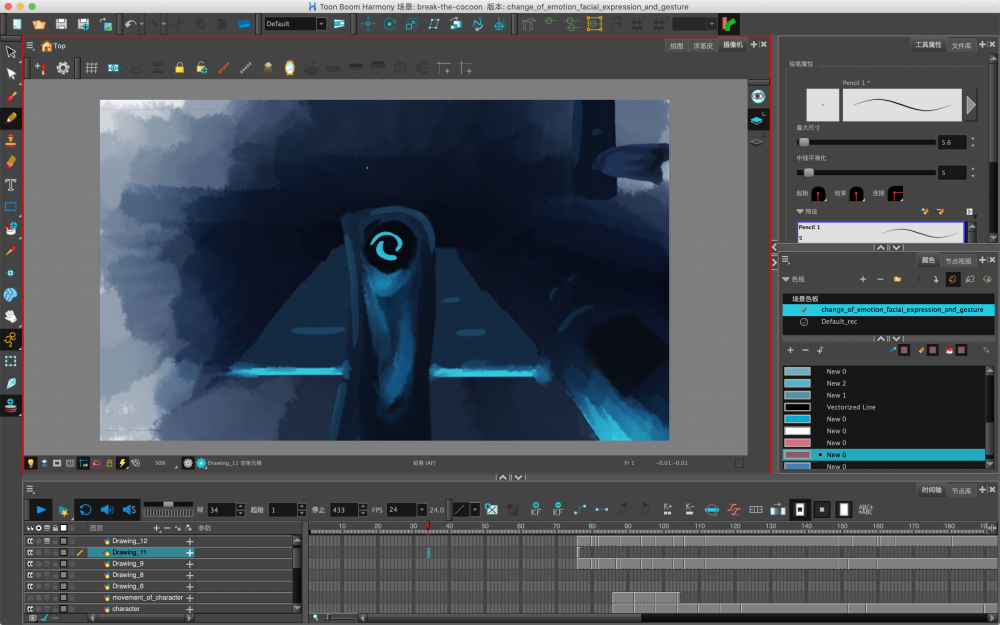Expand the pencil preview arrow

click(x=971, y=105)
